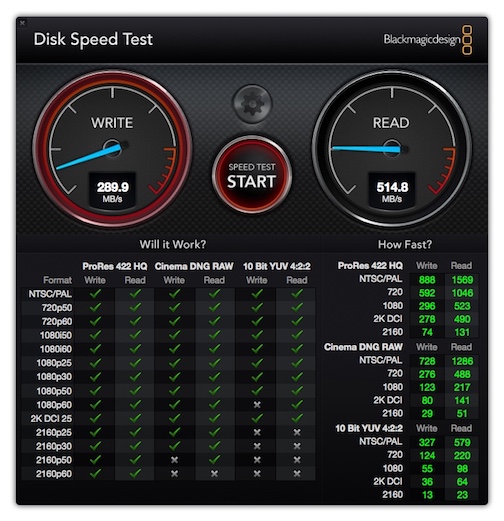The width and height of the screenshot is (504, 521).
Task: Click the How Fast? heading
Action: (x=405, y=244)
